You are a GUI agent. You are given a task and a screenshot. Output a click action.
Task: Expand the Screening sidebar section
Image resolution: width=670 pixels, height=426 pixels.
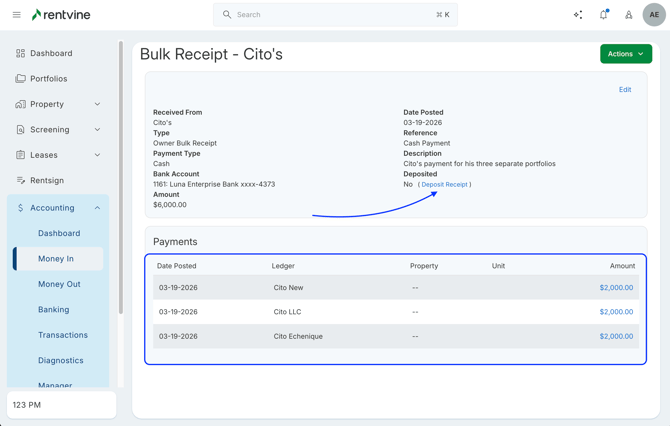(97, 130)
